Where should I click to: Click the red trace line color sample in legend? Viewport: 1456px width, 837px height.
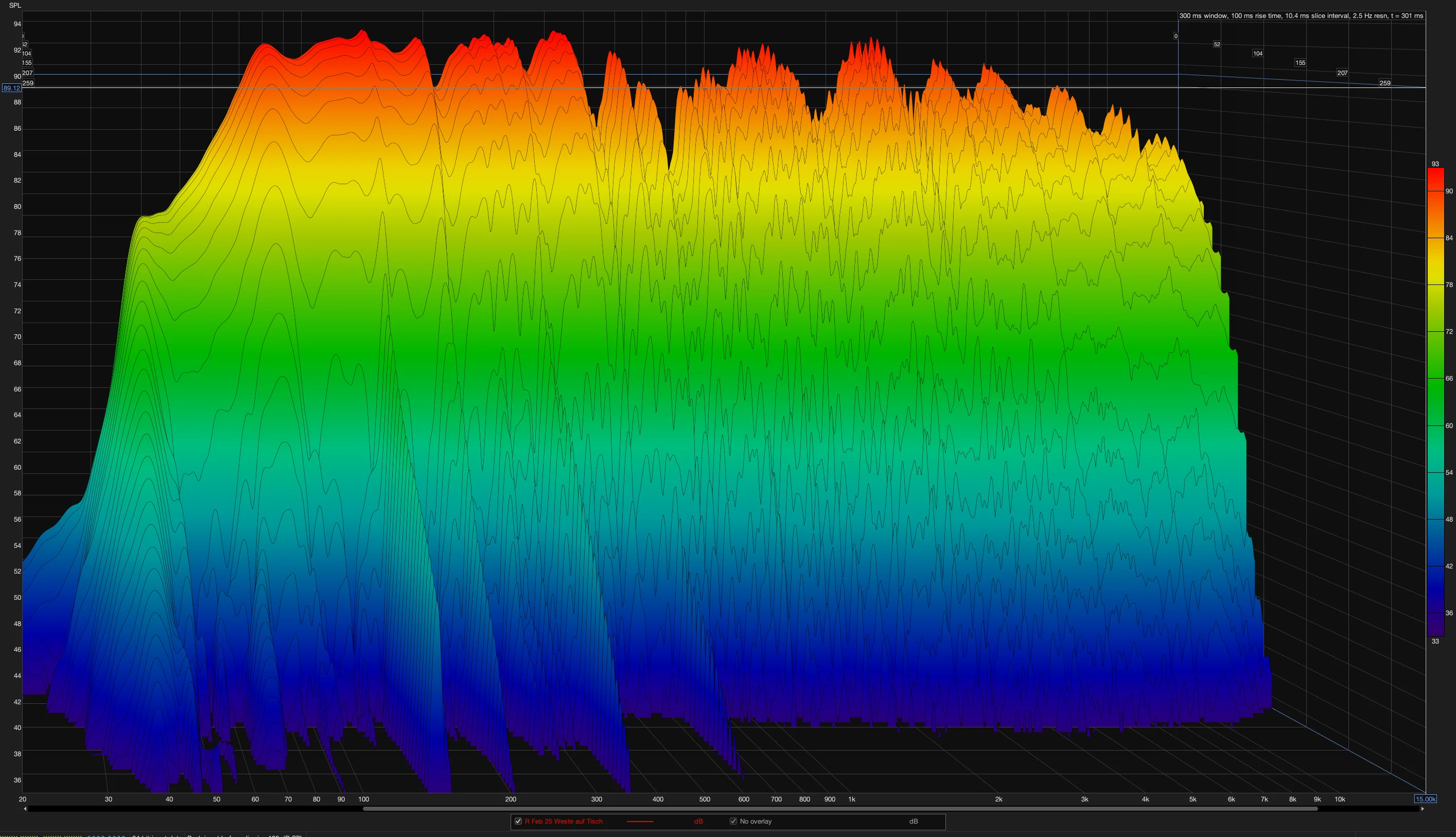[x=640, y=822]
